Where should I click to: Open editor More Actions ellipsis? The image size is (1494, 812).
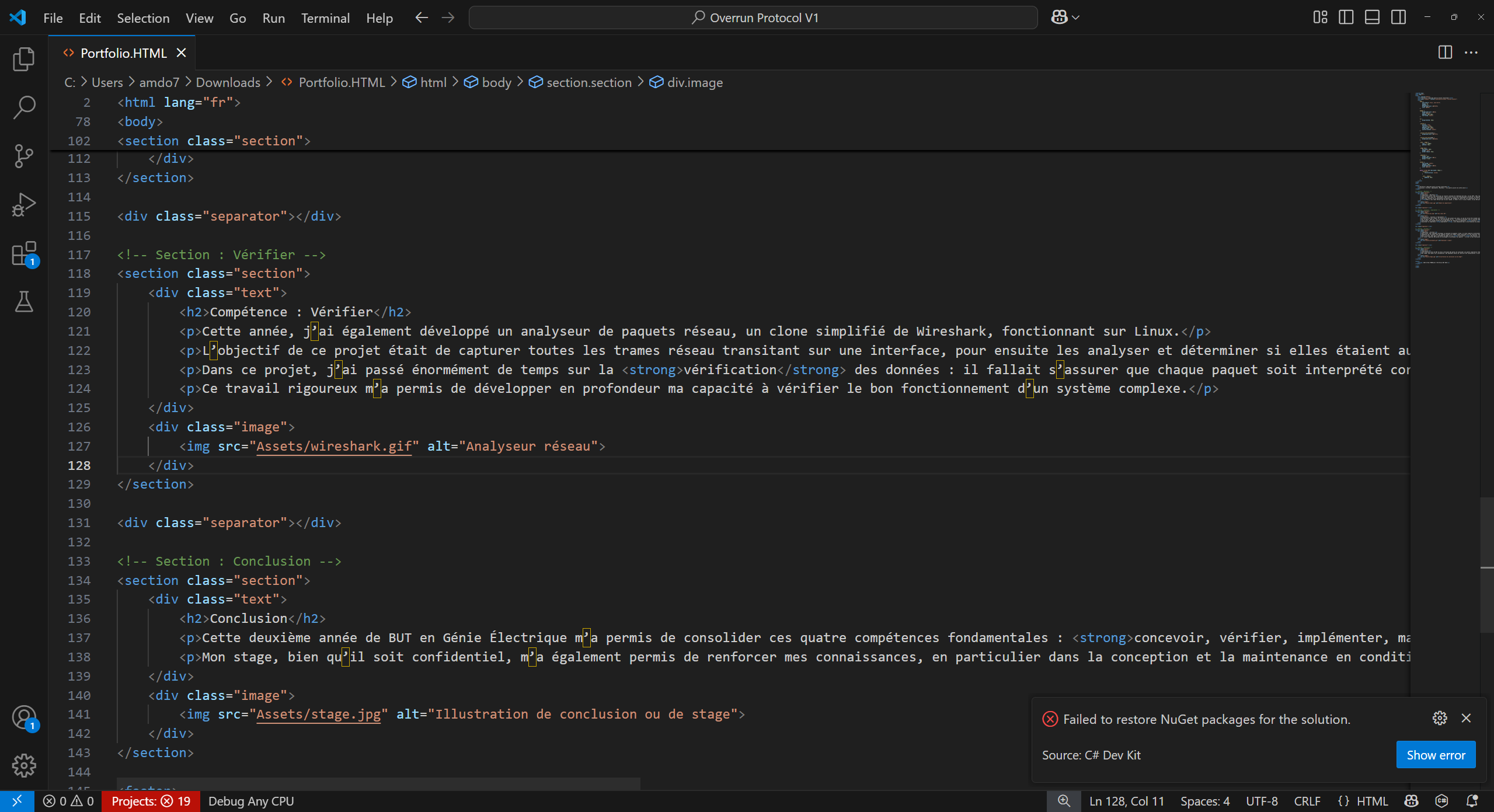pos(1471,53)
